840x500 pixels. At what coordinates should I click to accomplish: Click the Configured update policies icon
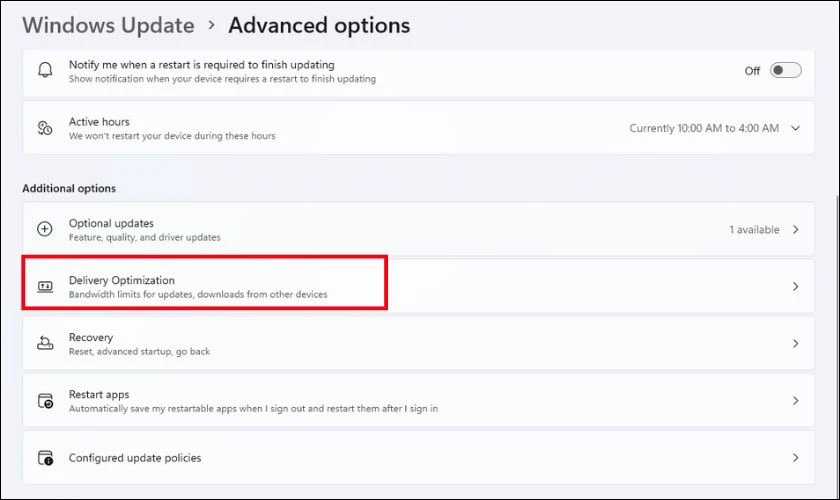[45, 458]
